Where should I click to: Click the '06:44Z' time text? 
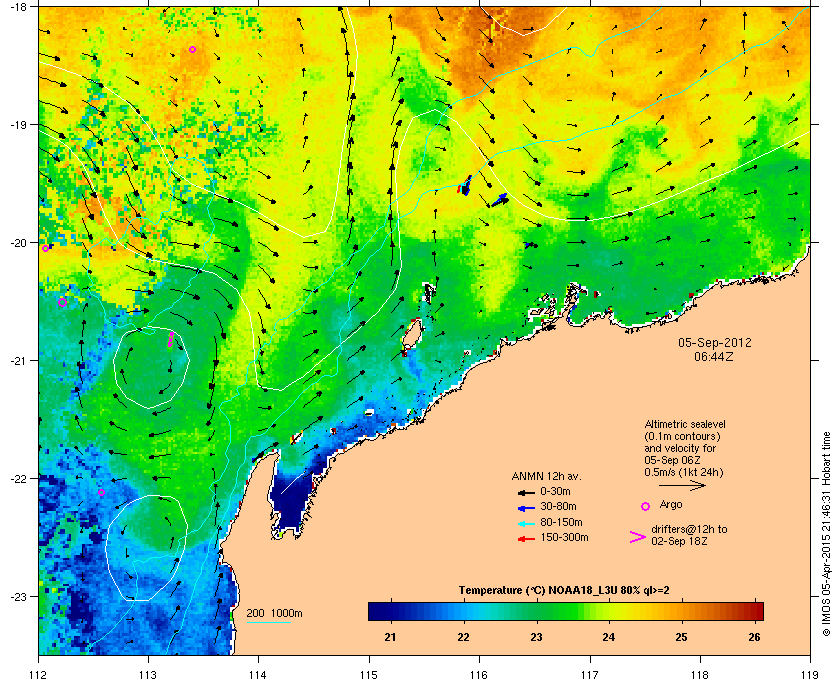click(714, 356)
